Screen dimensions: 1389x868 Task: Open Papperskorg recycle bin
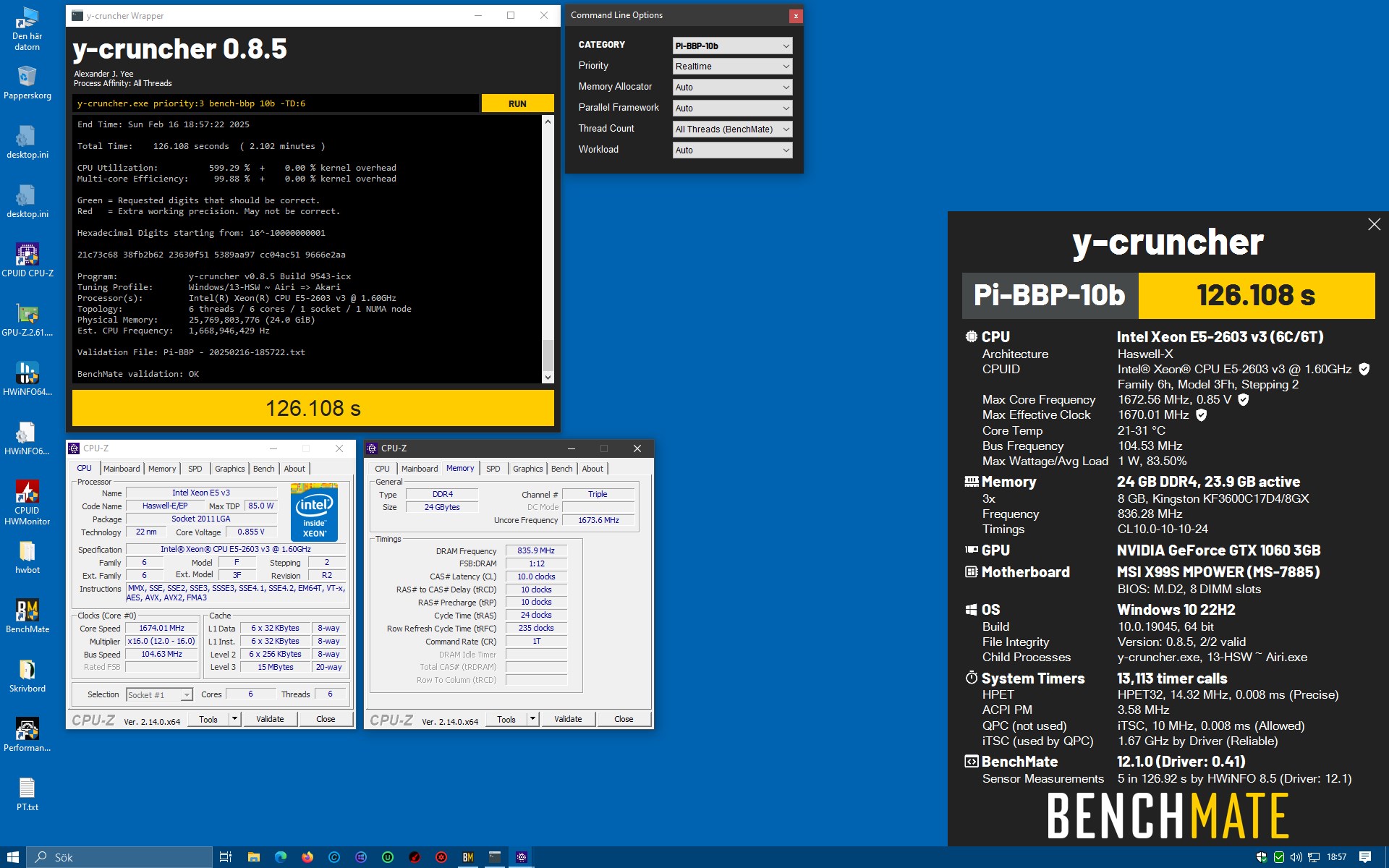point(27,82)
